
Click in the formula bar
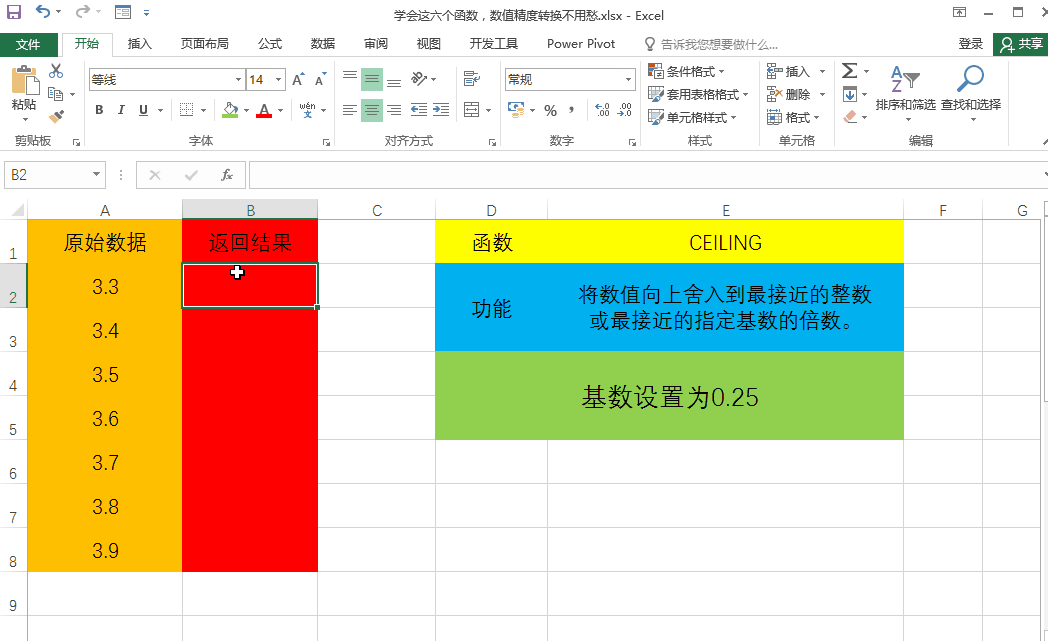pyautogui.click(x=647, y=175)
